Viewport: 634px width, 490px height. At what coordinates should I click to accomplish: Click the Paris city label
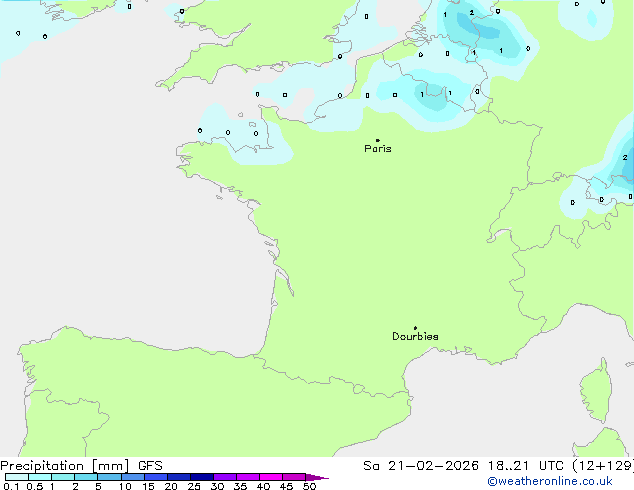tap(378, 149)
